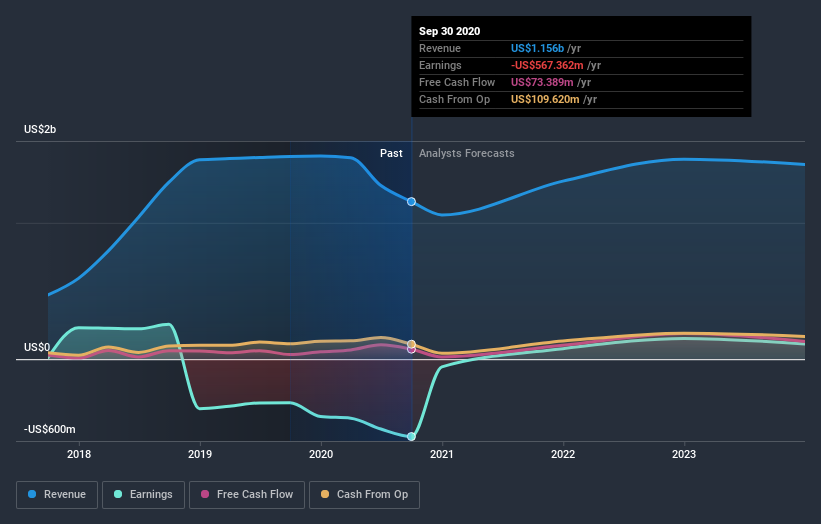821x524 pixels.
Task: Click the -US$567.362m earnings value
Action: (547, 65)
